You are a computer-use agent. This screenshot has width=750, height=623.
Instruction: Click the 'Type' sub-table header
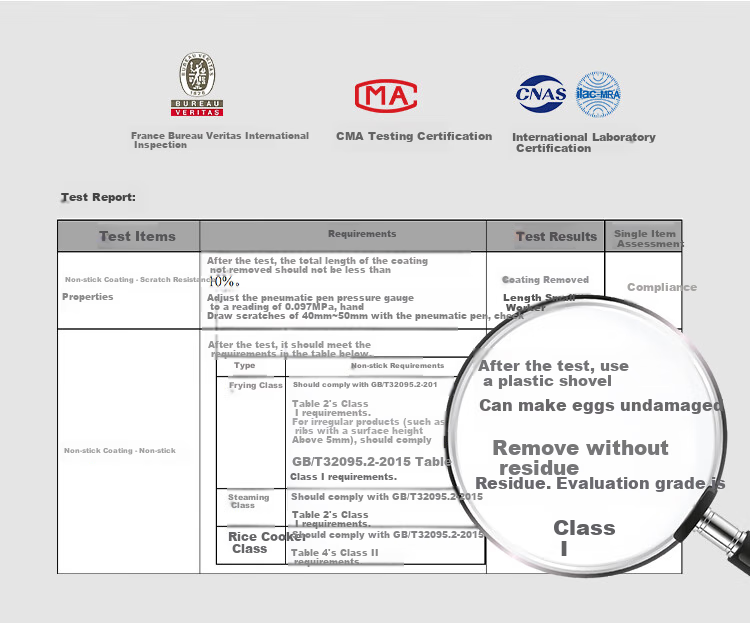[x=244, y=365]
